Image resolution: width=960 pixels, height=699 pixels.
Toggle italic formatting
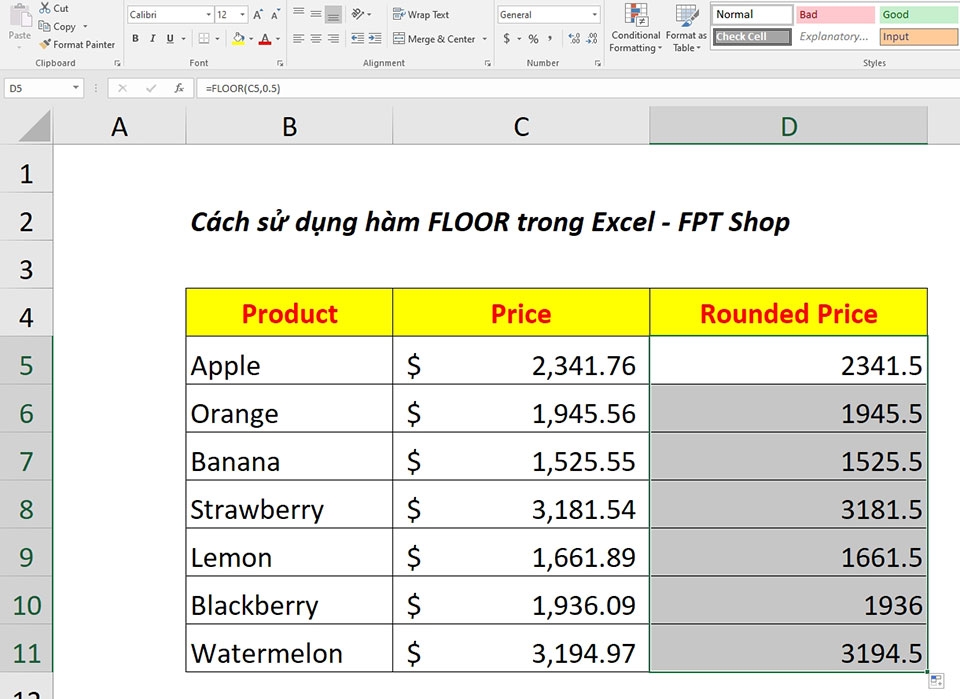[152, 38]
